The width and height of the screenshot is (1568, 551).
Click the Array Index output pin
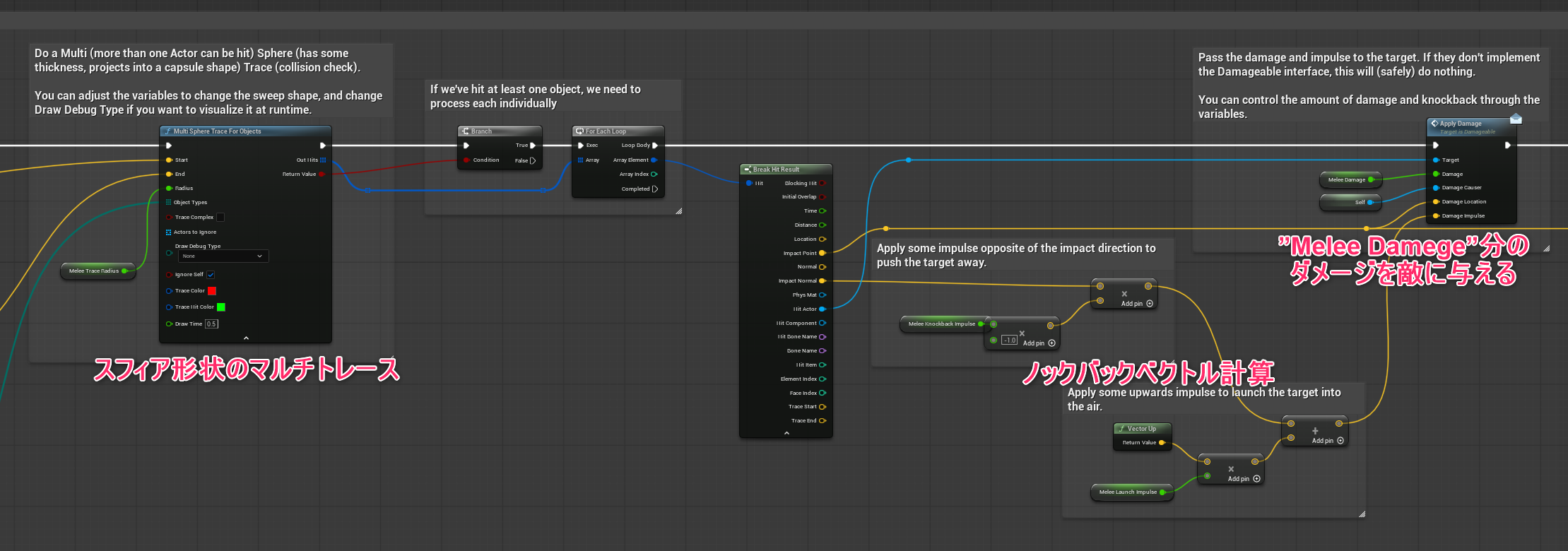point(654,174)
